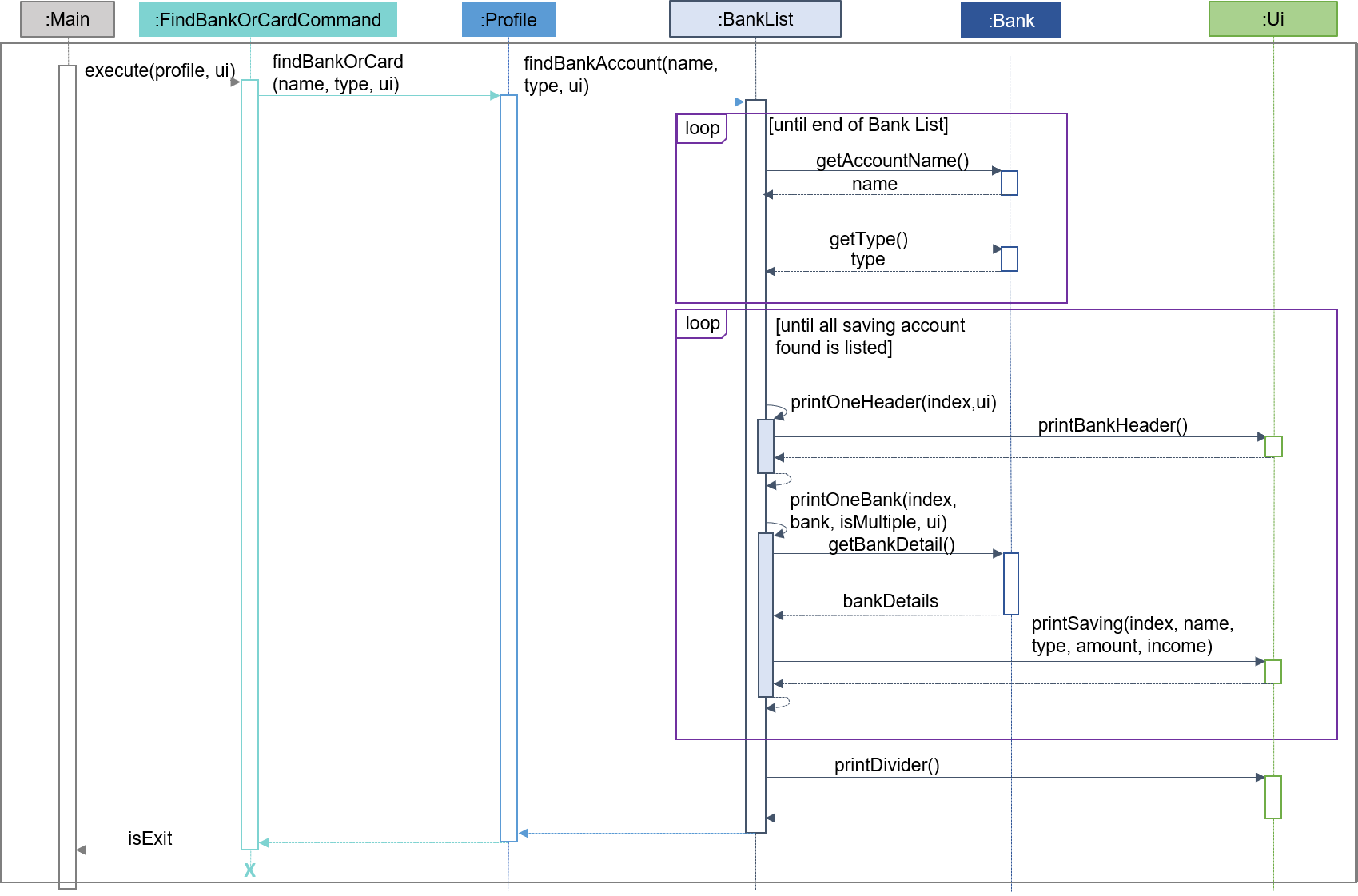This screenshot has width=1358, height=896.
Task: Select the :BankList lifeline header
Action: coord(755,19)
